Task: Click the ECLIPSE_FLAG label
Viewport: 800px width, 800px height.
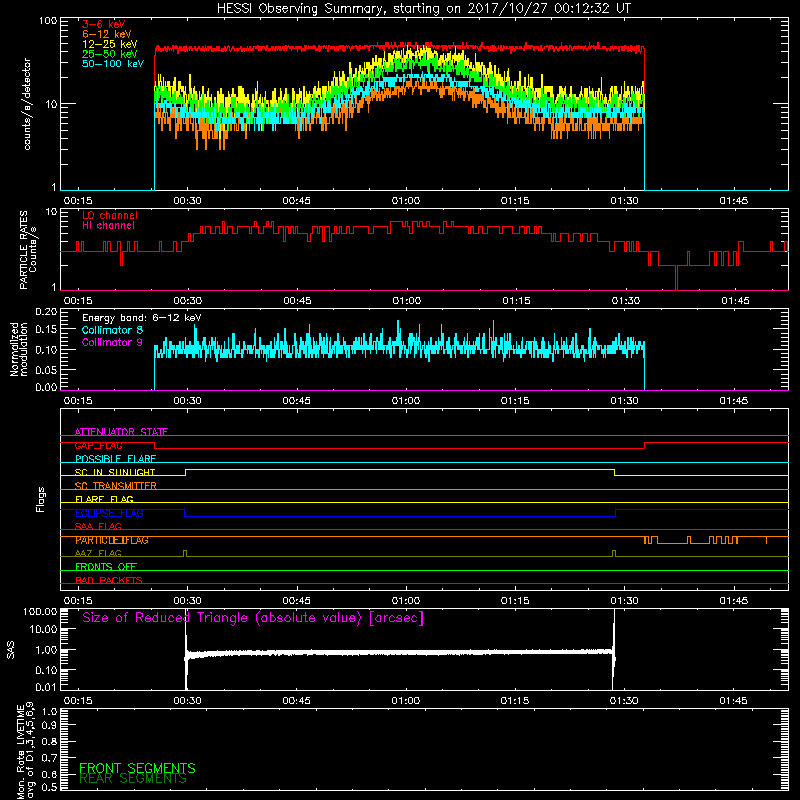Action: tap(109, 513)
